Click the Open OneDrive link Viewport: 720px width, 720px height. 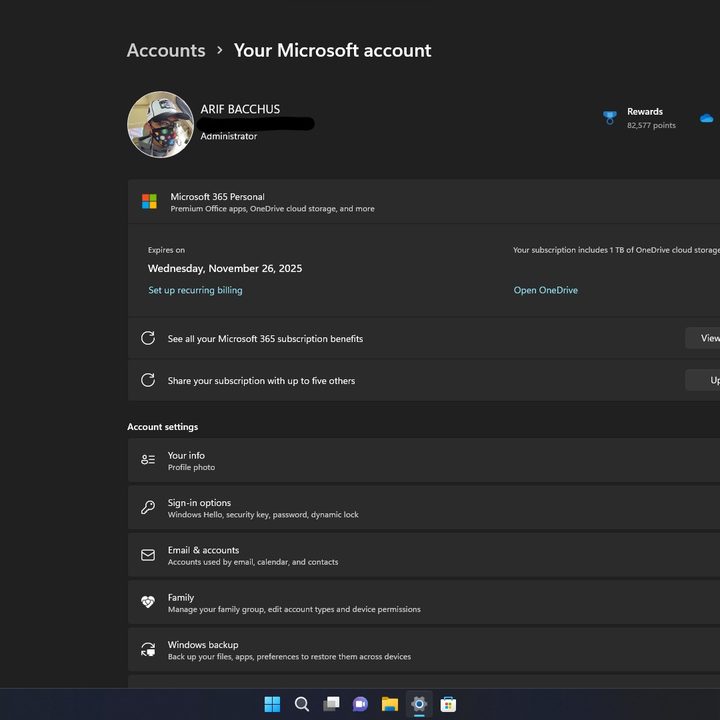pyautogui.click(x=546, y=290)
